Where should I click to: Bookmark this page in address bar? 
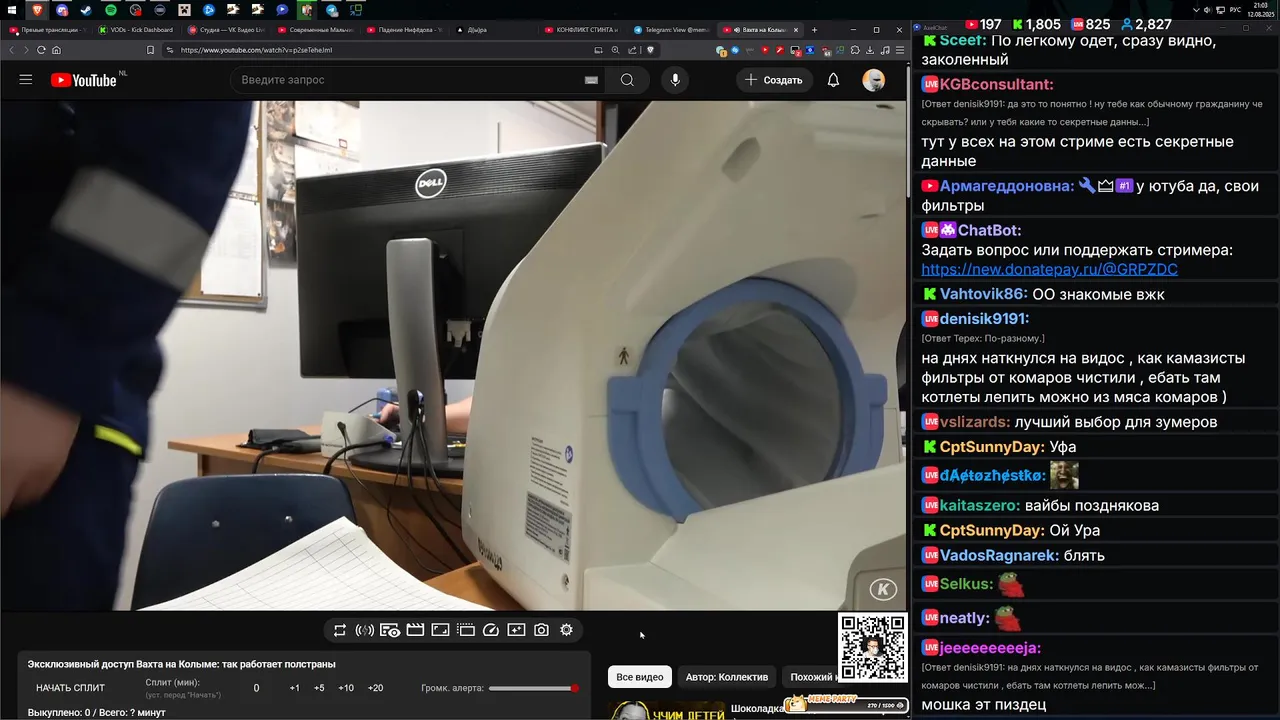150,50
